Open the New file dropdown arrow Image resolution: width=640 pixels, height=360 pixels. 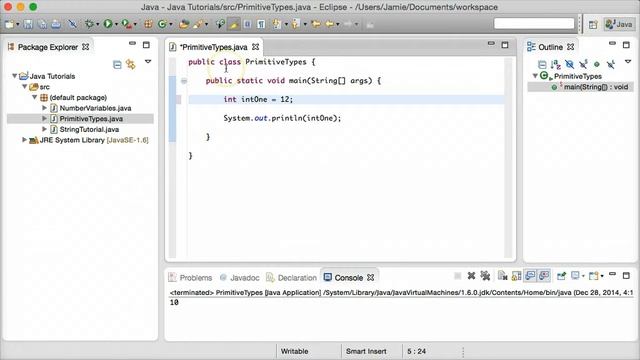click(18, 25)
